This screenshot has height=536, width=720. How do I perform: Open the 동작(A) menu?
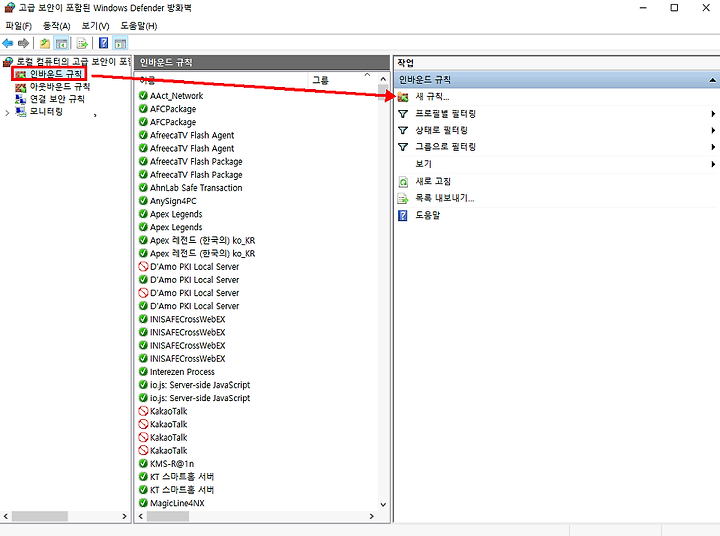(x=56, y=26)
